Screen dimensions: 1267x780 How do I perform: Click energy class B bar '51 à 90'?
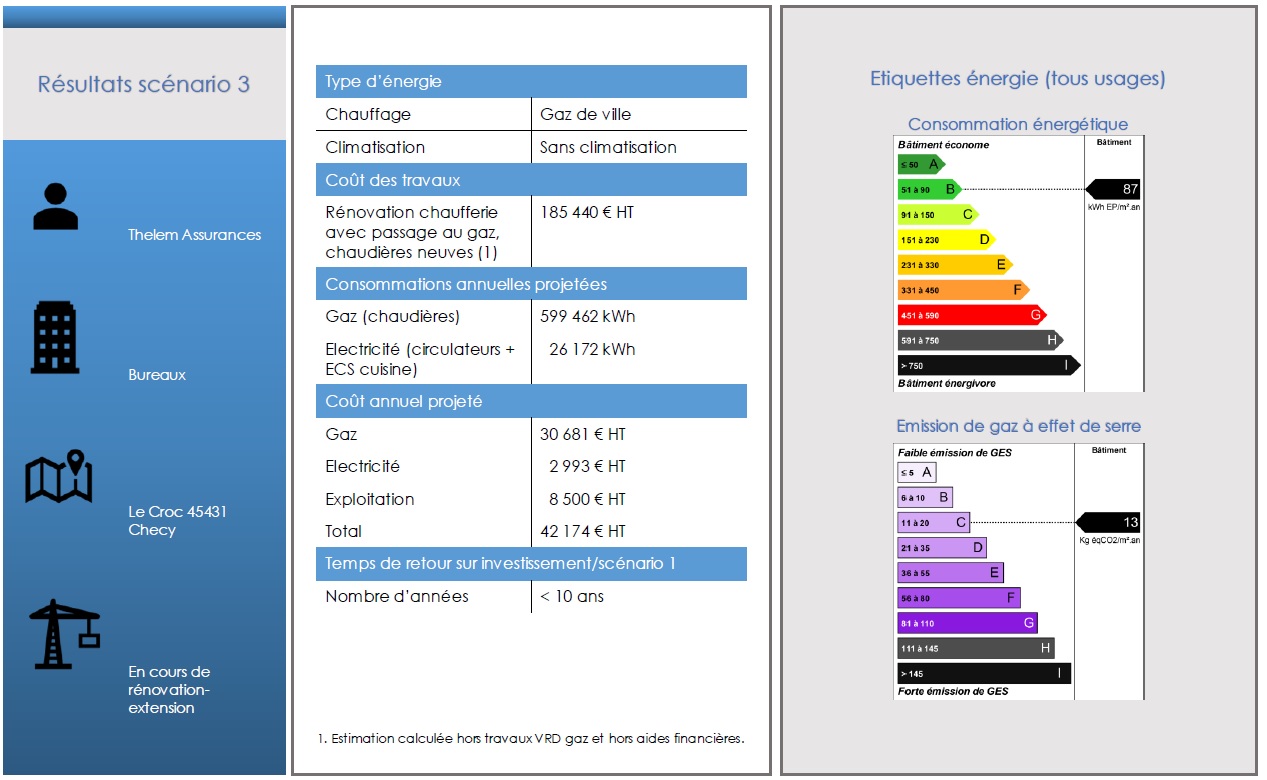930,189
